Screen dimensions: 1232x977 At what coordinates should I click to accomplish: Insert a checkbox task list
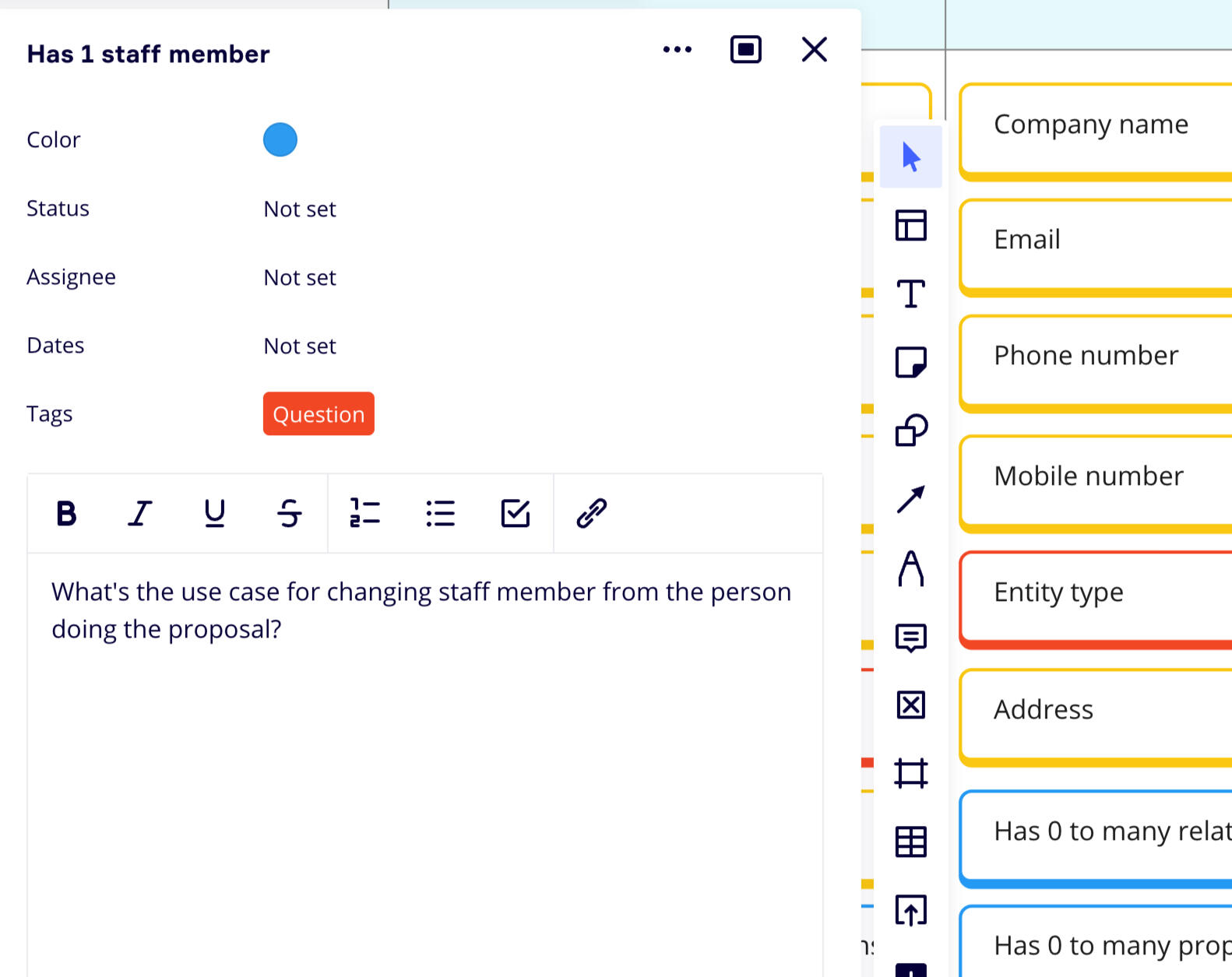515,514
